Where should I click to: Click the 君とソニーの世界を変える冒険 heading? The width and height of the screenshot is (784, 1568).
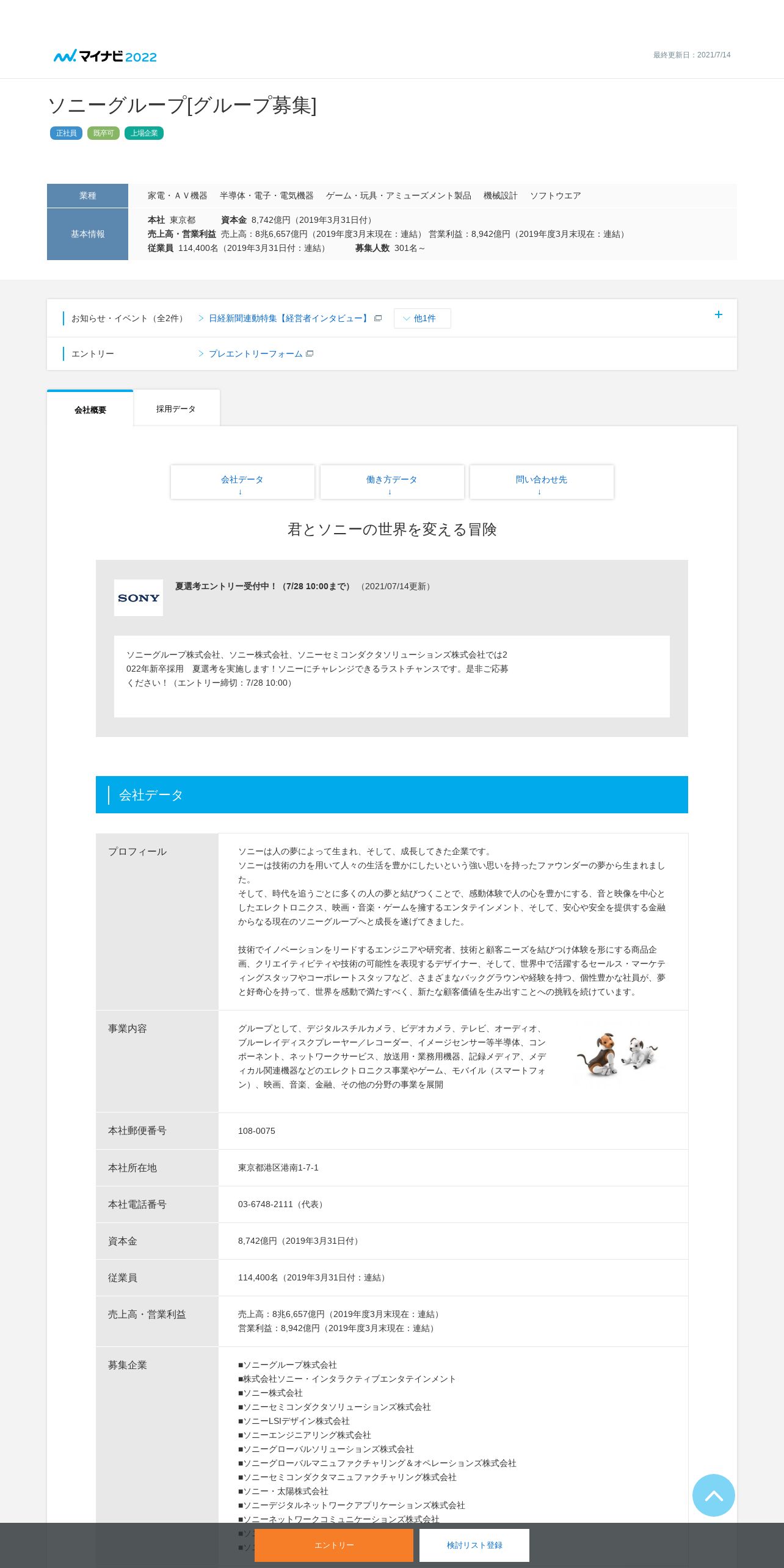point(392,529)
